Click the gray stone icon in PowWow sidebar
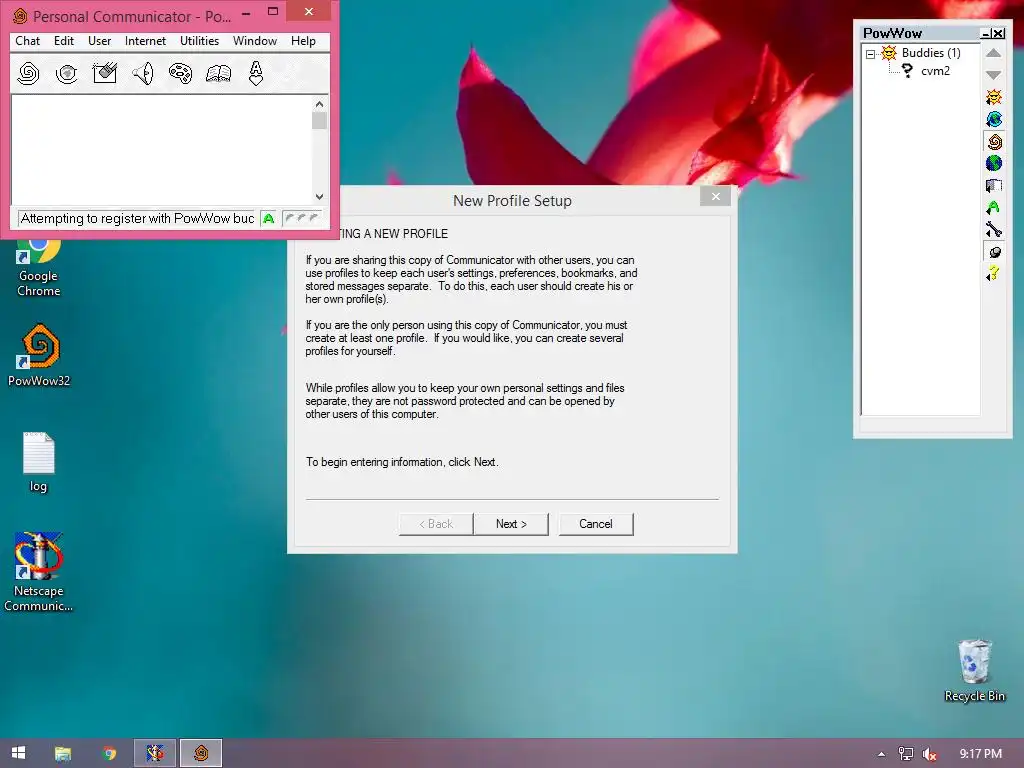This screenshot has width=1024, height=768. pos(994,252)
